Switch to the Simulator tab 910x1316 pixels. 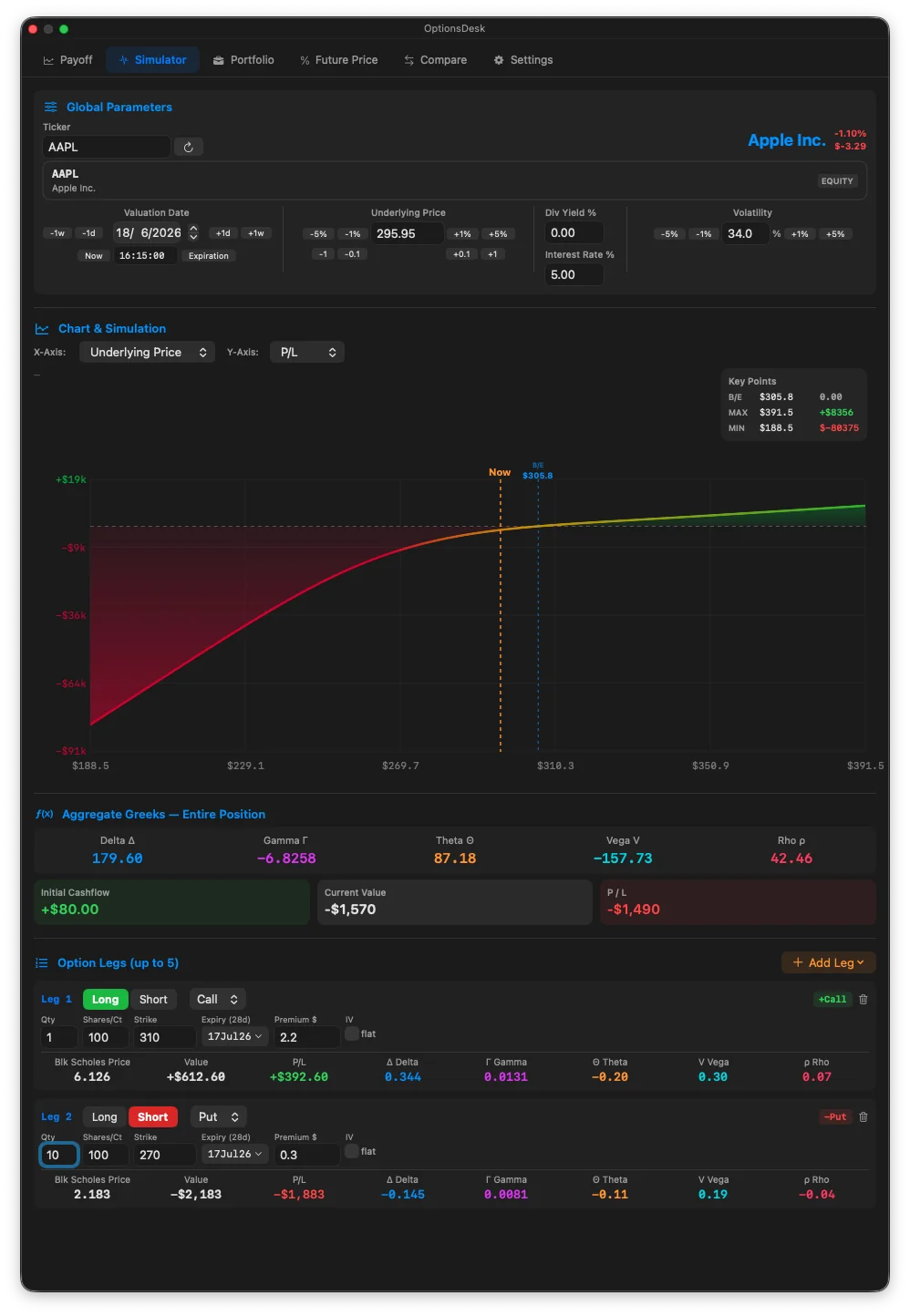[x=152, y=60]
